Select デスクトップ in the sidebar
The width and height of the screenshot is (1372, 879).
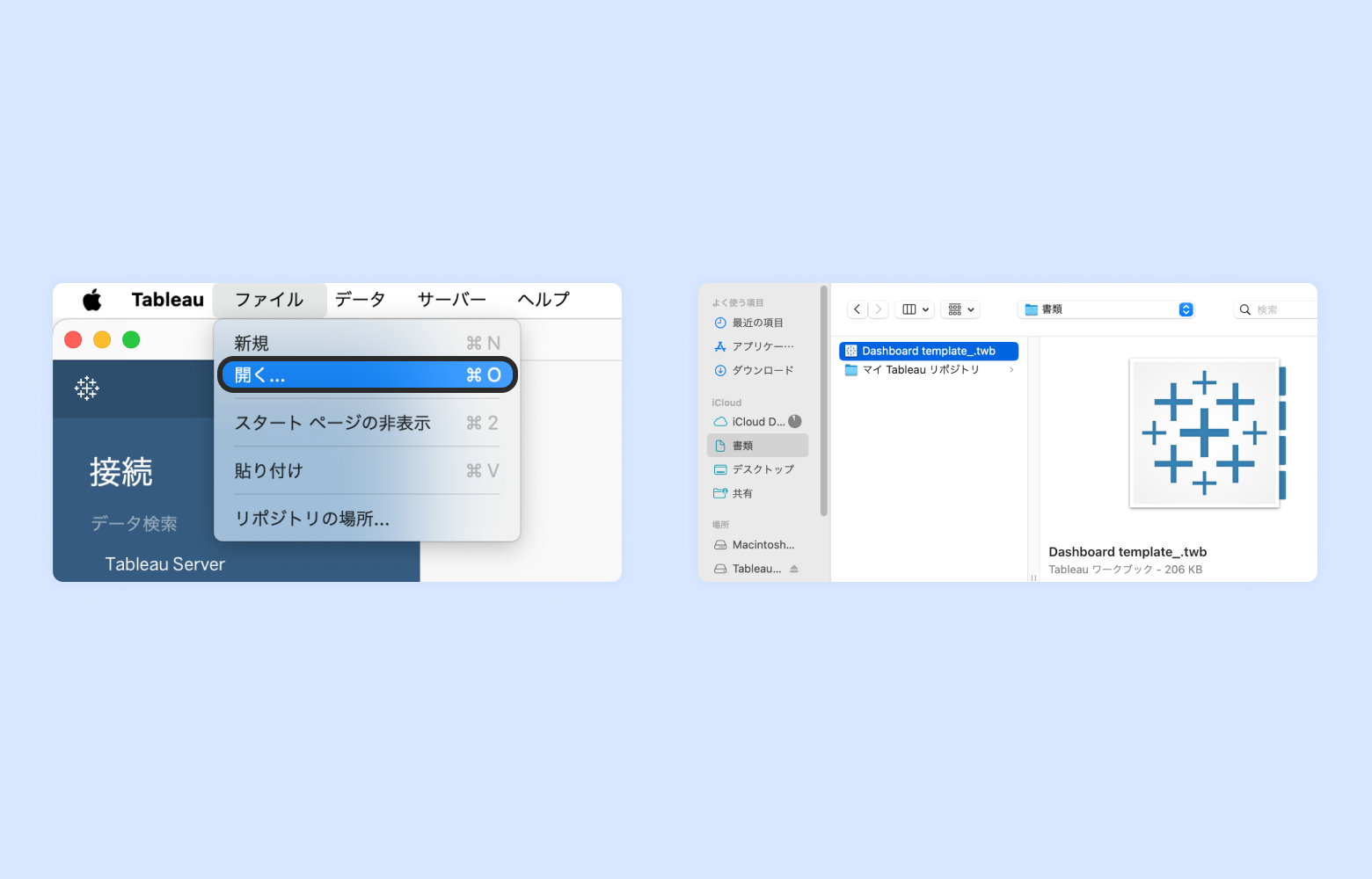click(x=757, y=469)
